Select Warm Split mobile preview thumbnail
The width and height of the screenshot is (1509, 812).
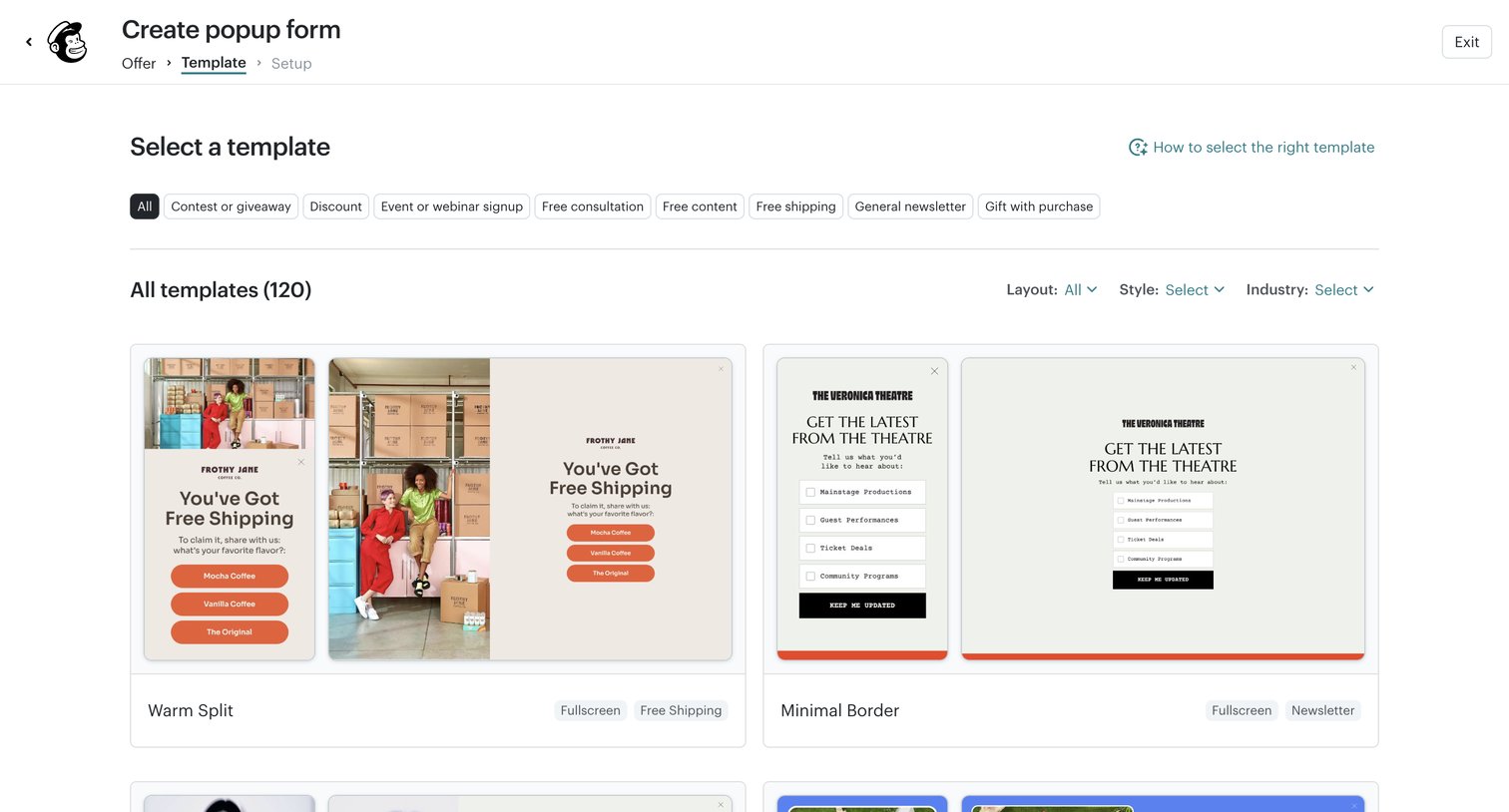(230, 509)
